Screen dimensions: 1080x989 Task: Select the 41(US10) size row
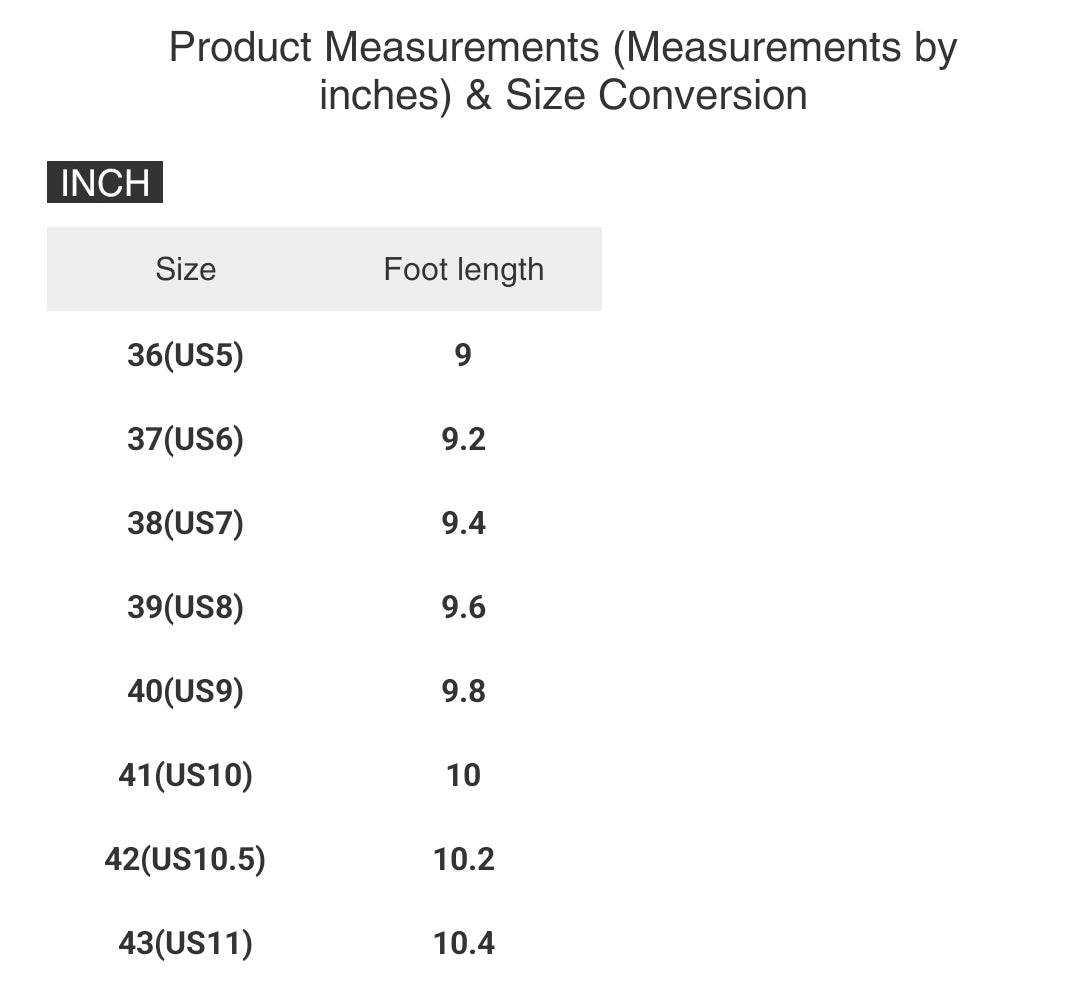point(185,775)
